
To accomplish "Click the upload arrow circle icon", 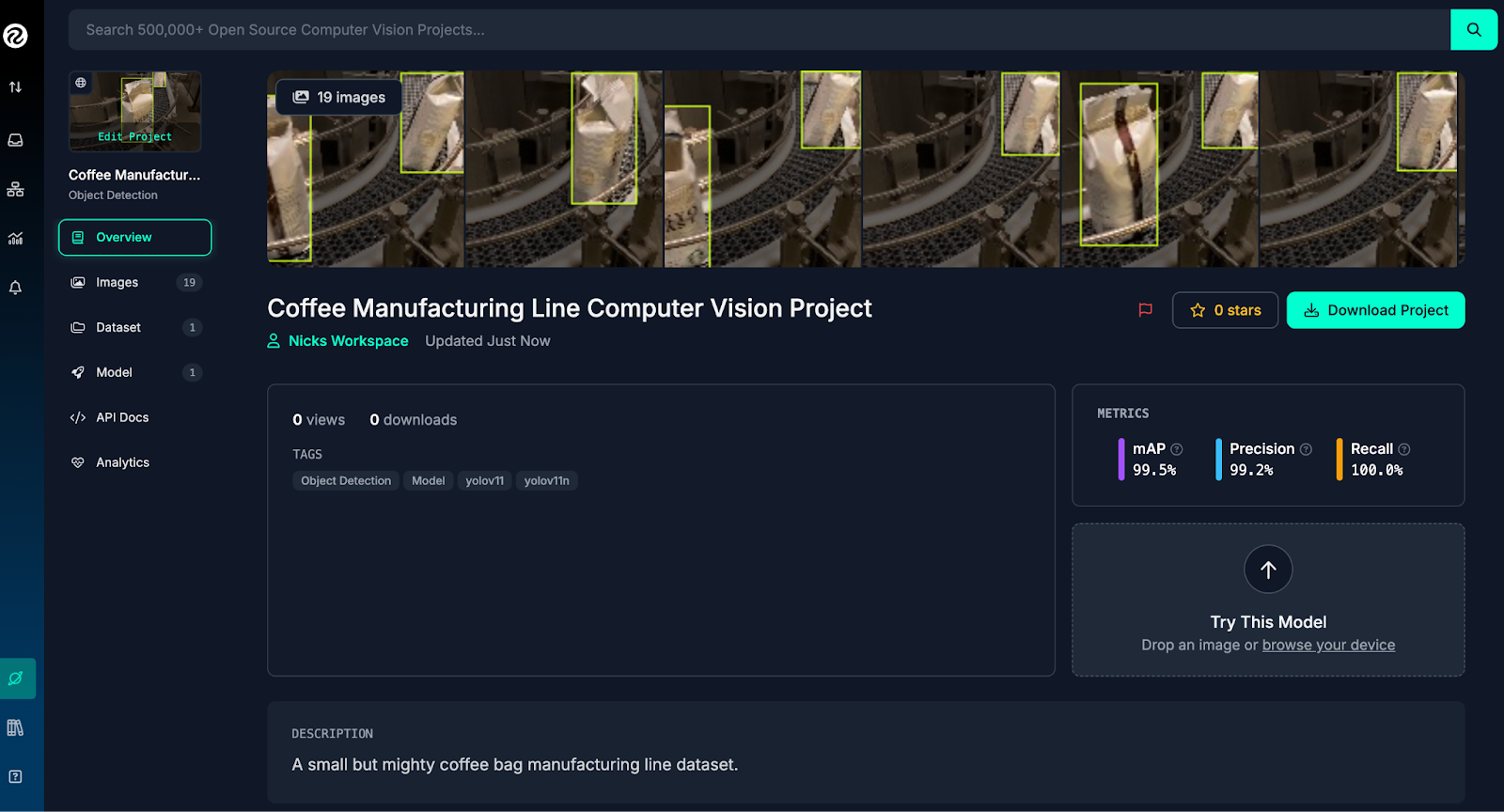I will point(1268,570).
